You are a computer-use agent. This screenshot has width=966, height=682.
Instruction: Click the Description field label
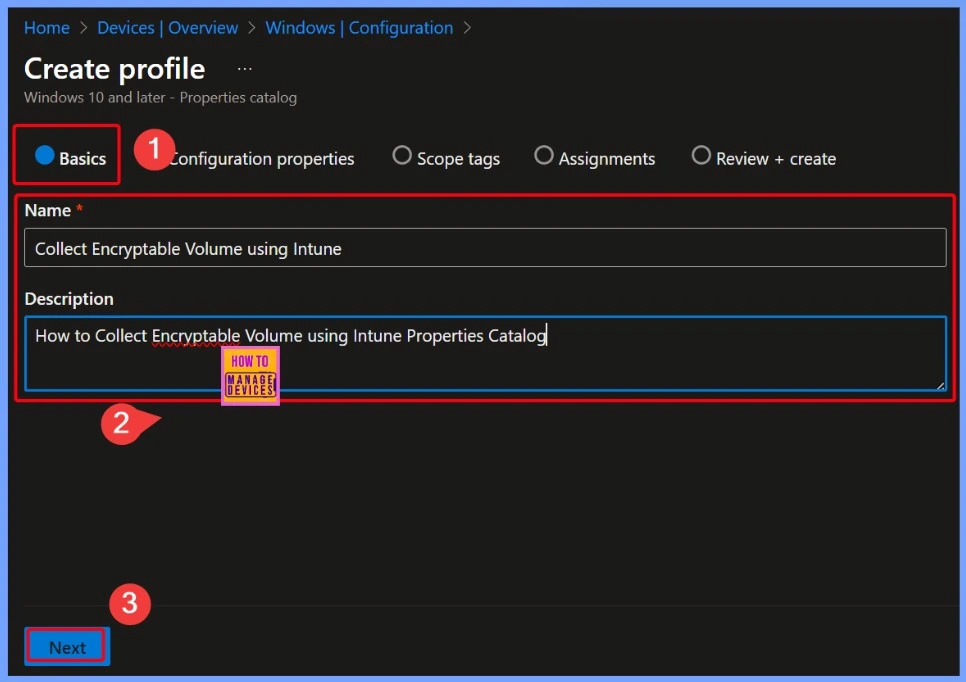tap(69, 299)
